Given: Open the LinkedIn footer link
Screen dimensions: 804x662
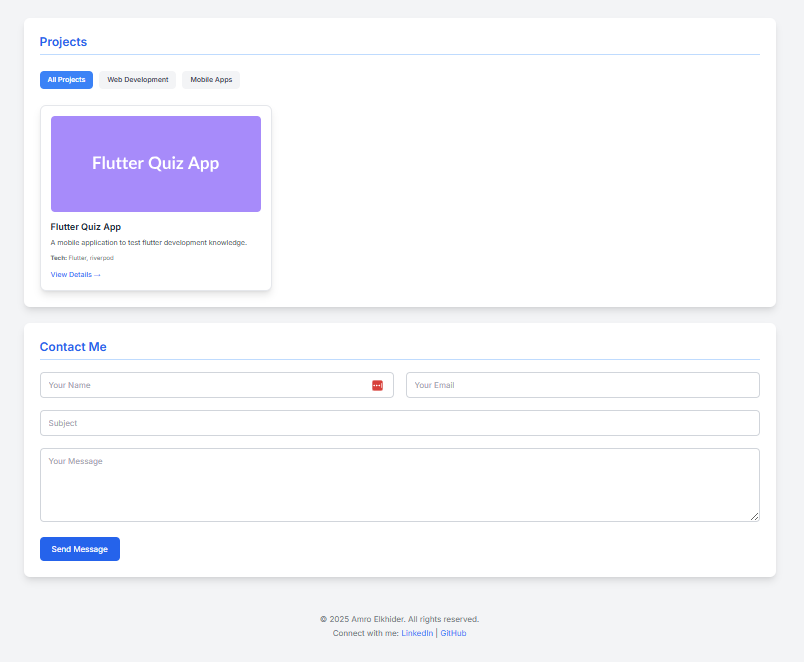Looking at the screenshot, I should pos(417,633).
